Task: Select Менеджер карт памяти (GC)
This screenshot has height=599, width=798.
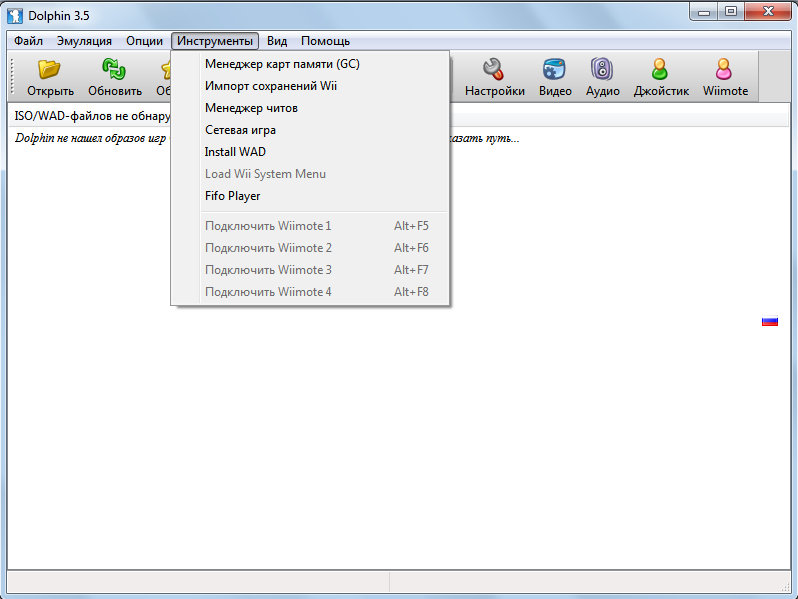Action: point(310,64)
